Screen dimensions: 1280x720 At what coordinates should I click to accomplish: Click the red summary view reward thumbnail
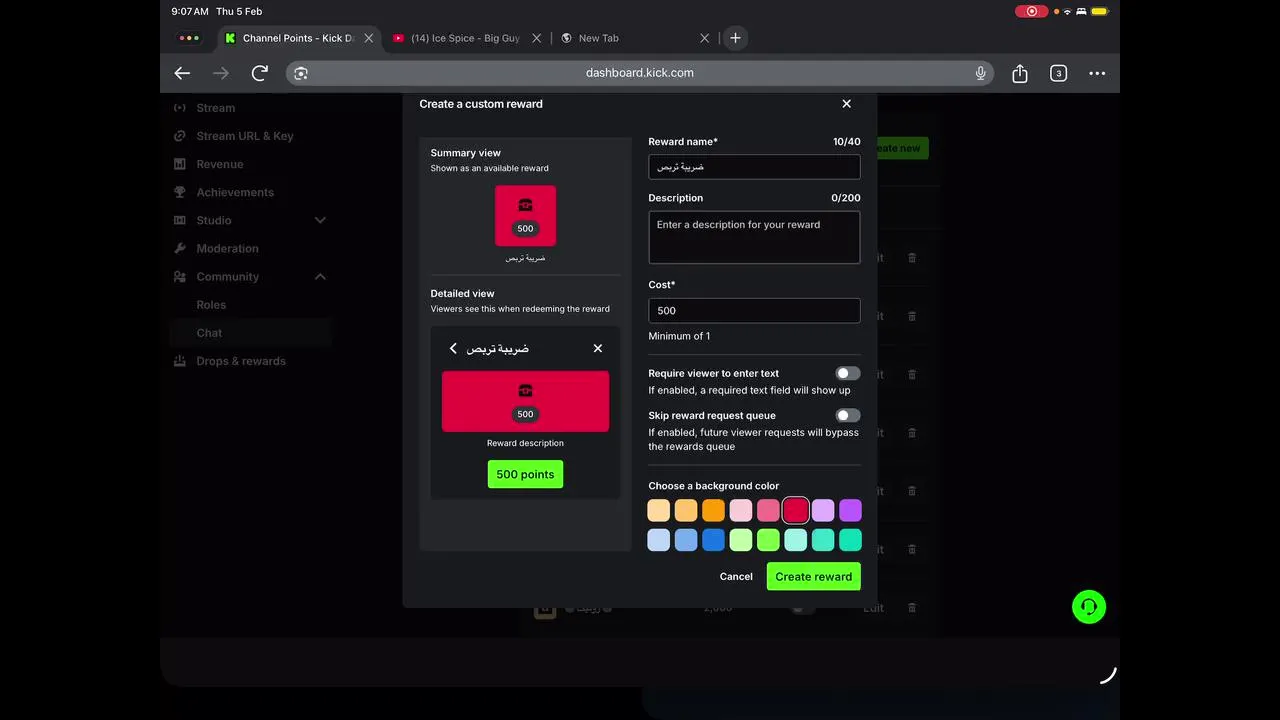coord(525,215)
